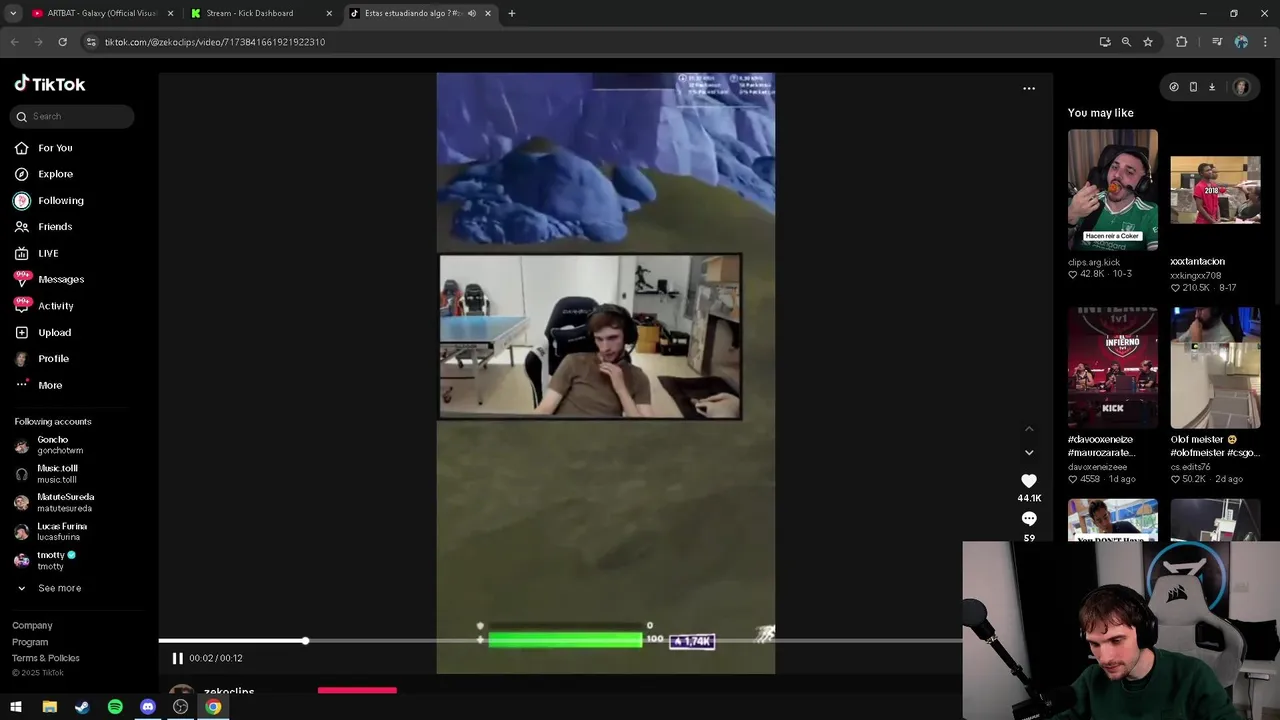Screen dimensions: 1280x720
Task: Open the video options three-dot menu
Action: coord(1029,88)
